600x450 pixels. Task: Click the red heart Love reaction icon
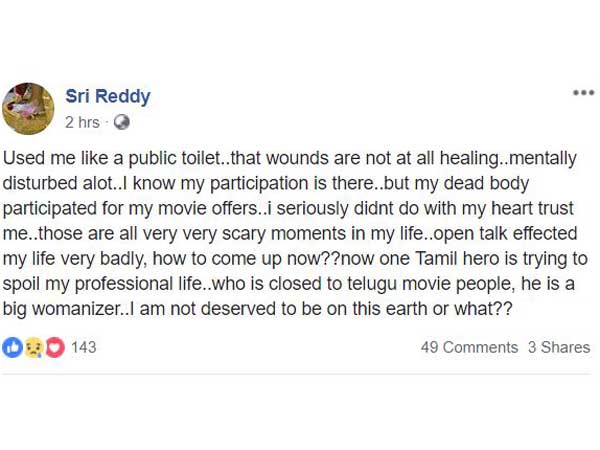click(x=55, y=347)
